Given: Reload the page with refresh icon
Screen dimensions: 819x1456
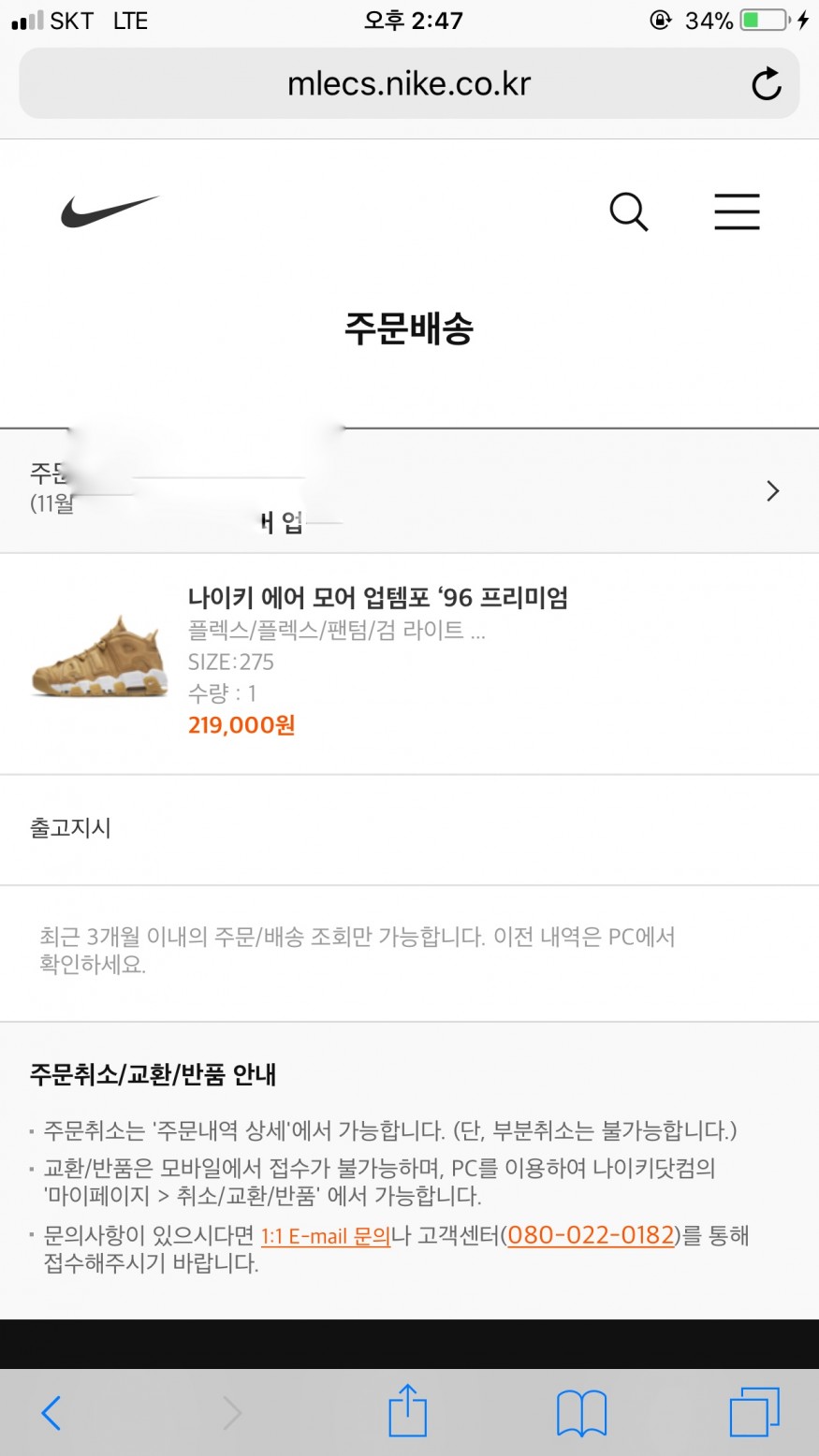Looking at the screenshot, I should (766, 84).
